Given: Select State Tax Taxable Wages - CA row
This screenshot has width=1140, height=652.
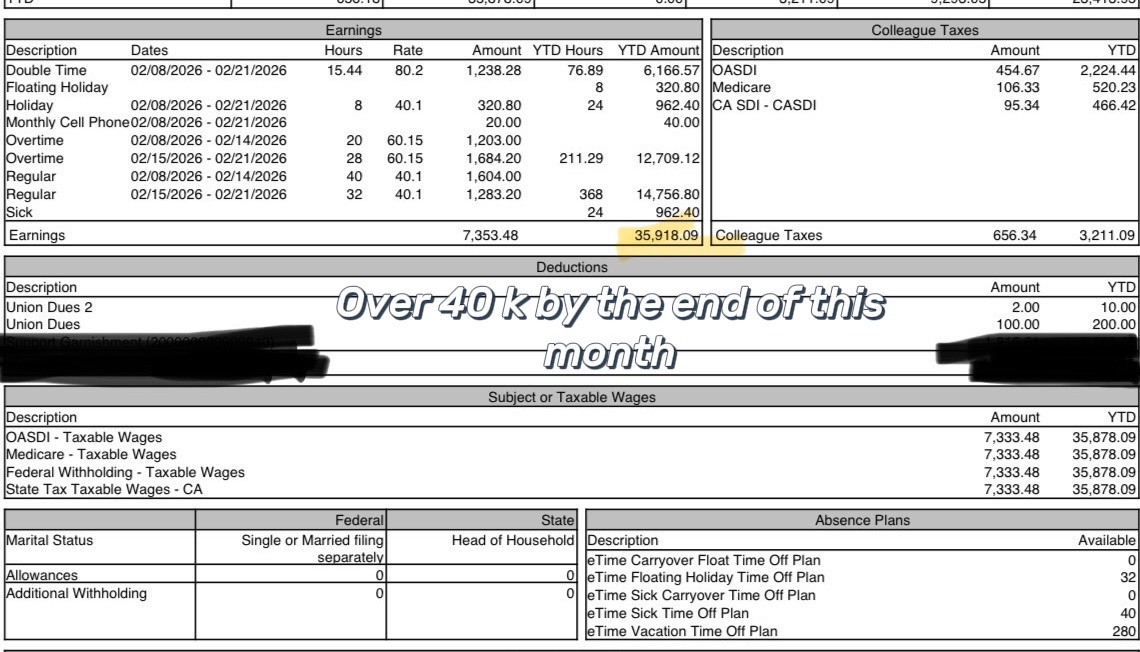Looking at the screenshot, I should click(571, 489).
